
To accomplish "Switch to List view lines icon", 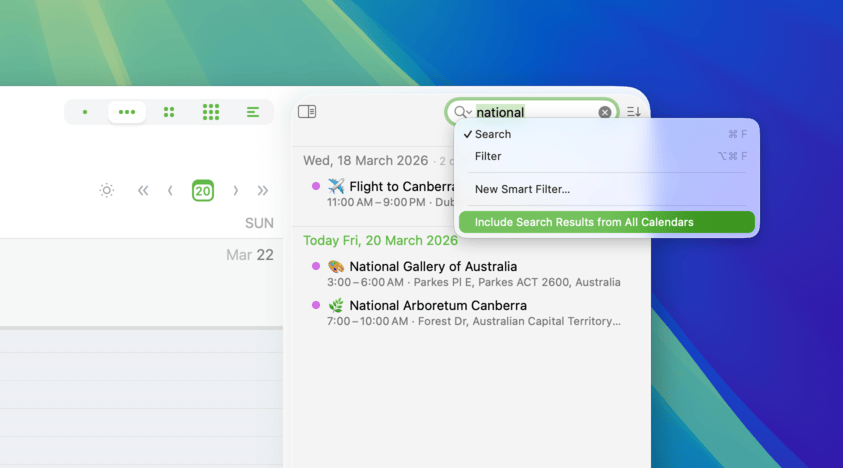I will point(253,112).
